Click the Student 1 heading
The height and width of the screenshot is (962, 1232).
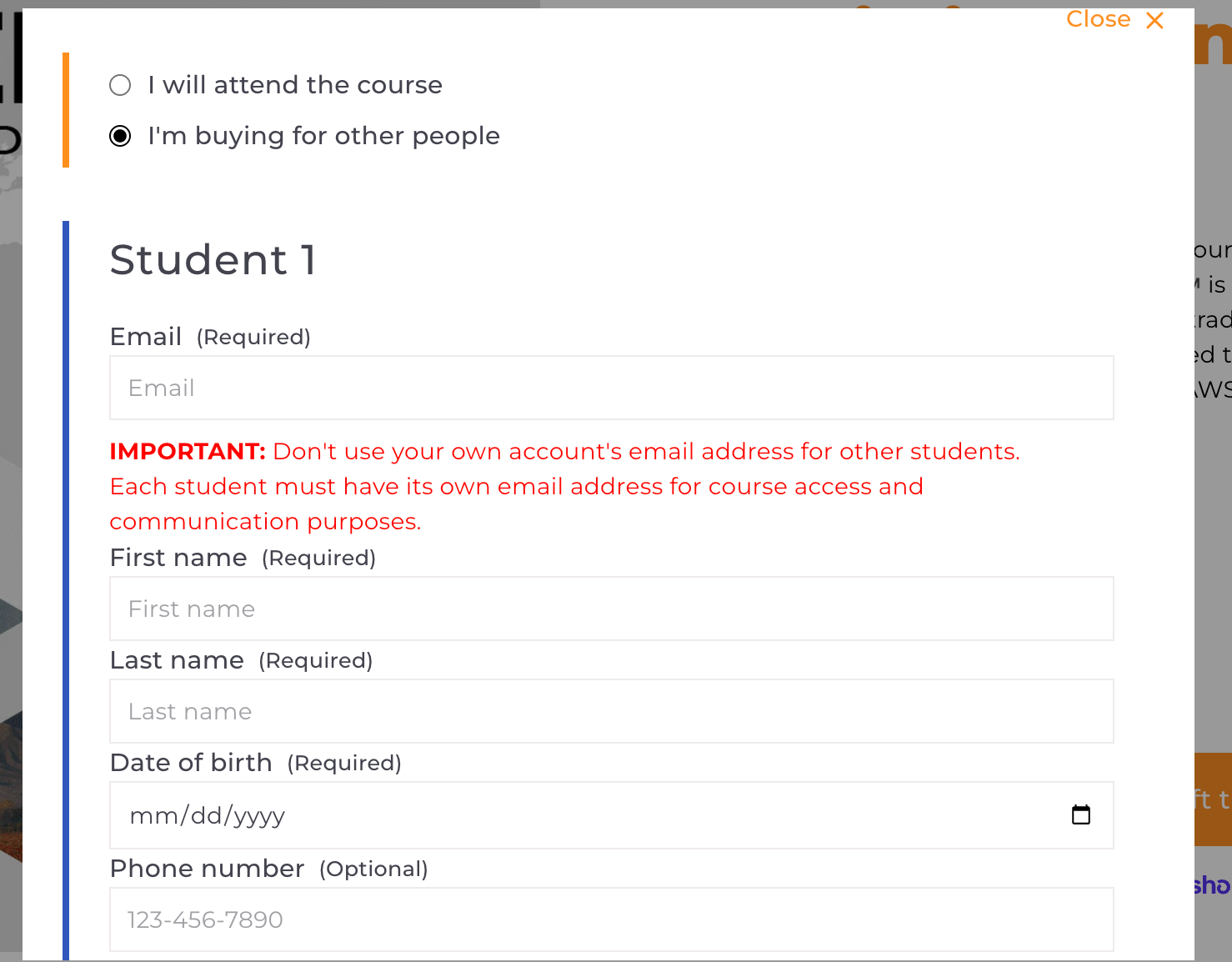click(x=213, y=259)
